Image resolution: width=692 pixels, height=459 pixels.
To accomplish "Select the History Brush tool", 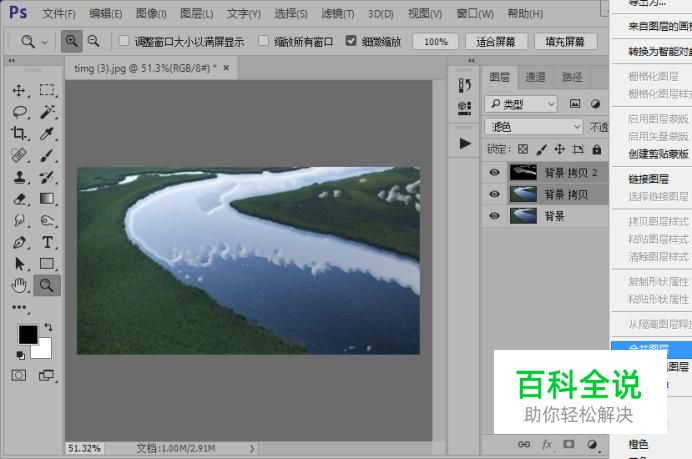I will click(x=47, y=177).
